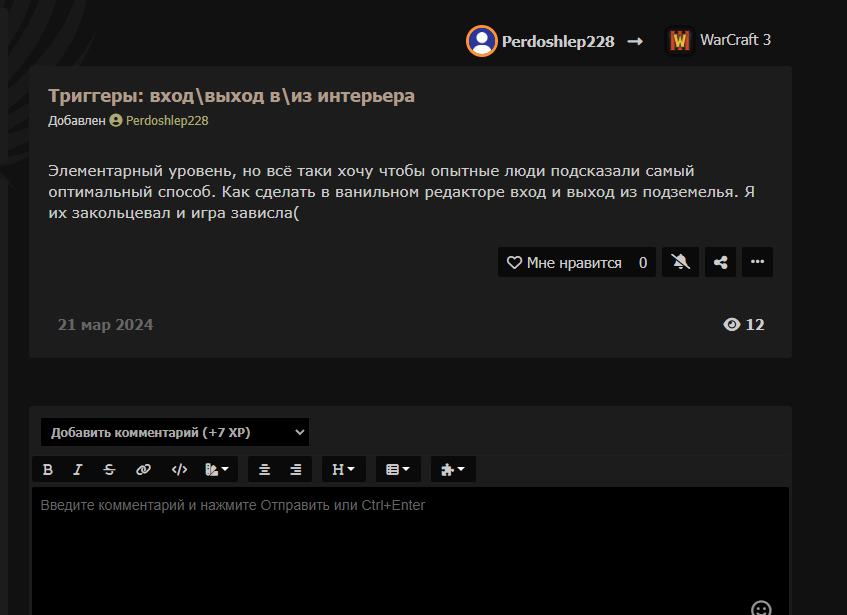Click into the comment text field
The width and height of the screenshot is (847, 615).
point(411,551)
